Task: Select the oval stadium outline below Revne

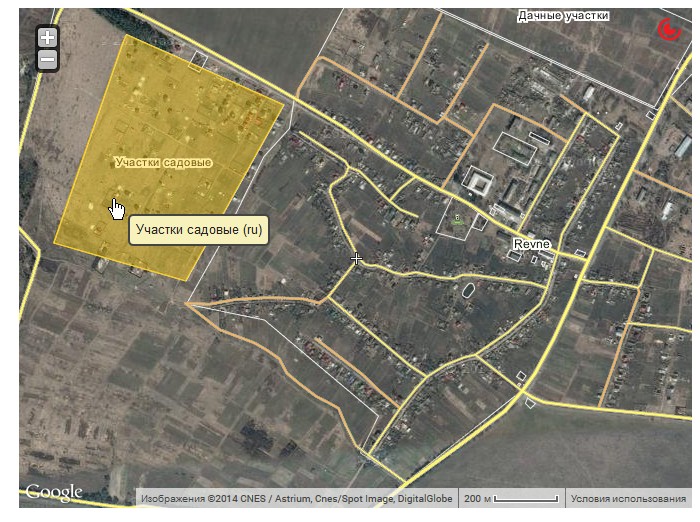Action: click(468, 290)
